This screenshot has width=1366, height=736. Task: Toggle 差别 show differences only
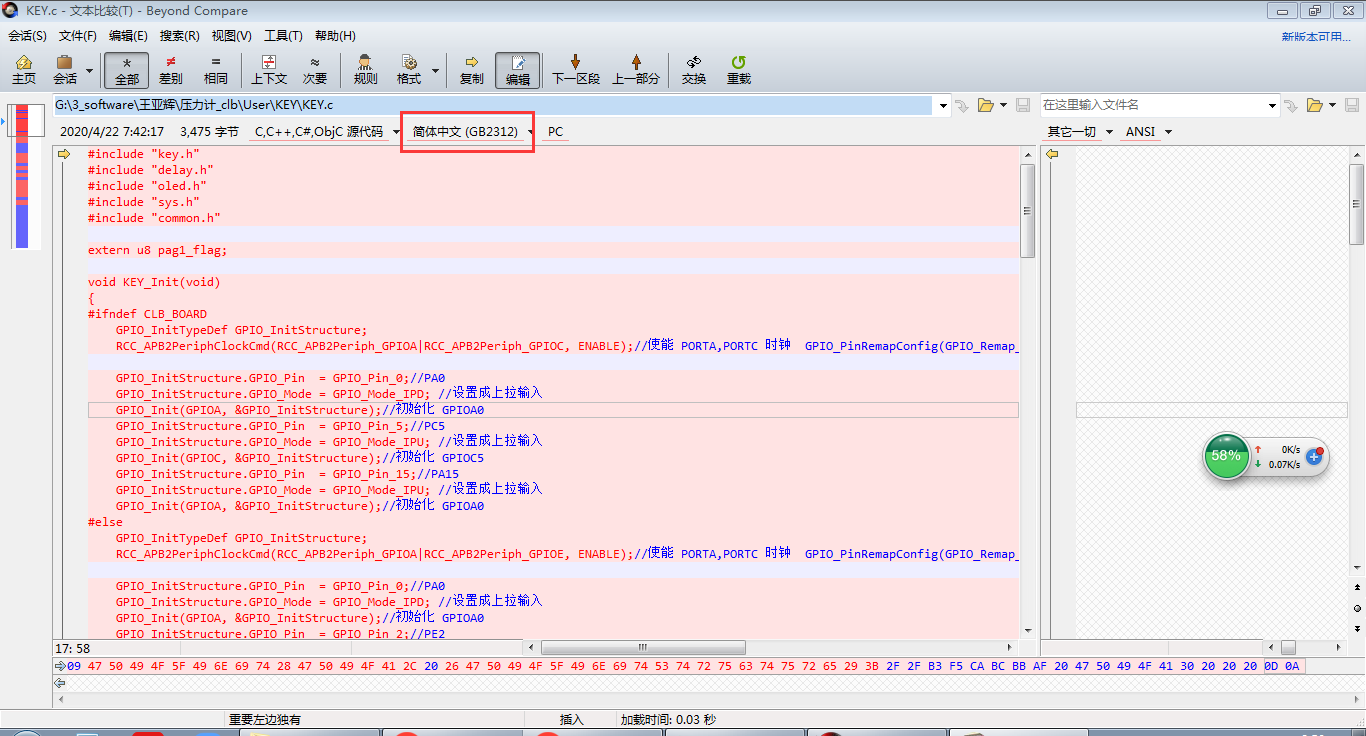[x=171, y=70]
